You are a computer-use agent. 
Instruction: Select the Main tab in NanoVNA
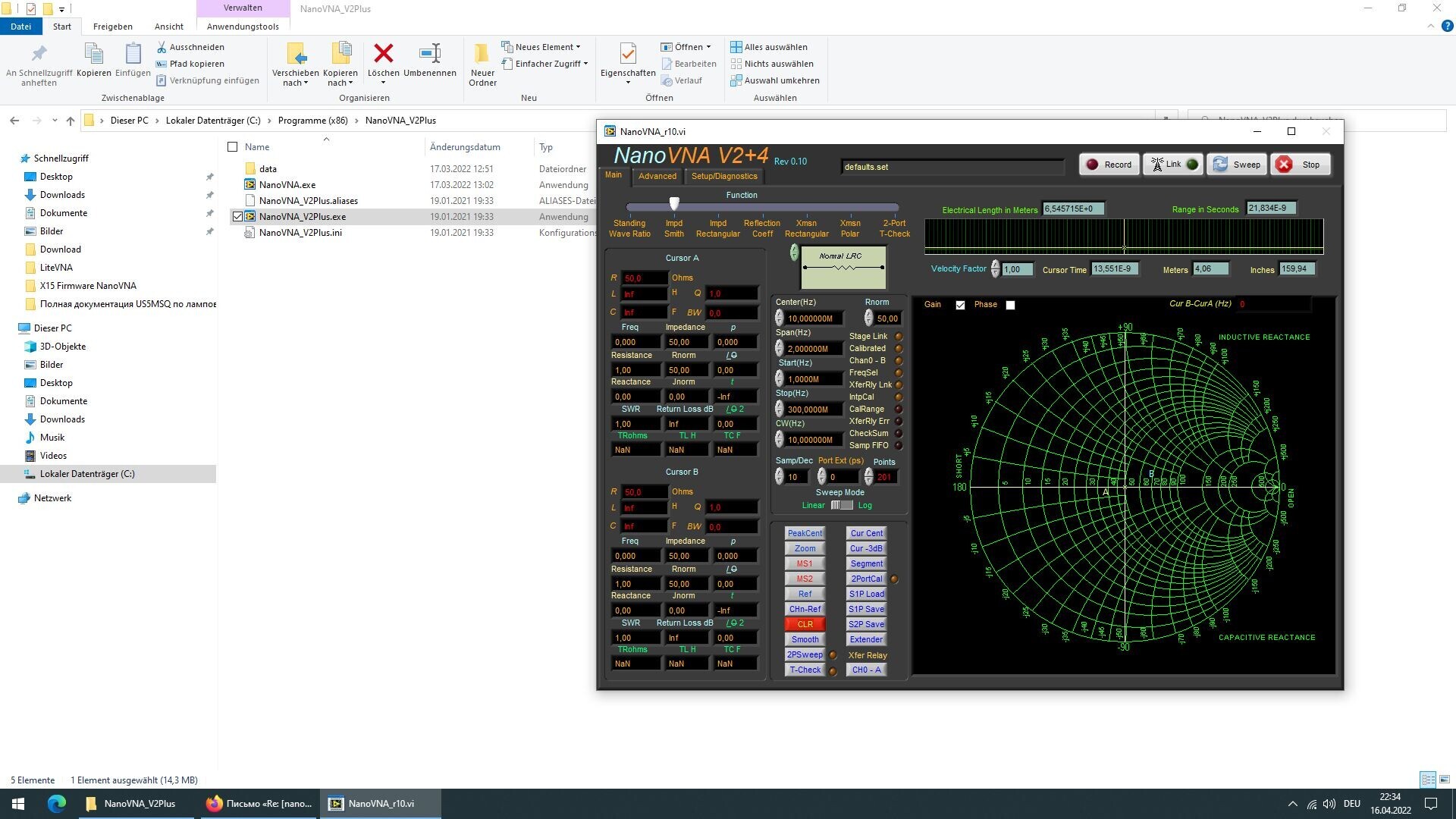[x=613, y=175]
